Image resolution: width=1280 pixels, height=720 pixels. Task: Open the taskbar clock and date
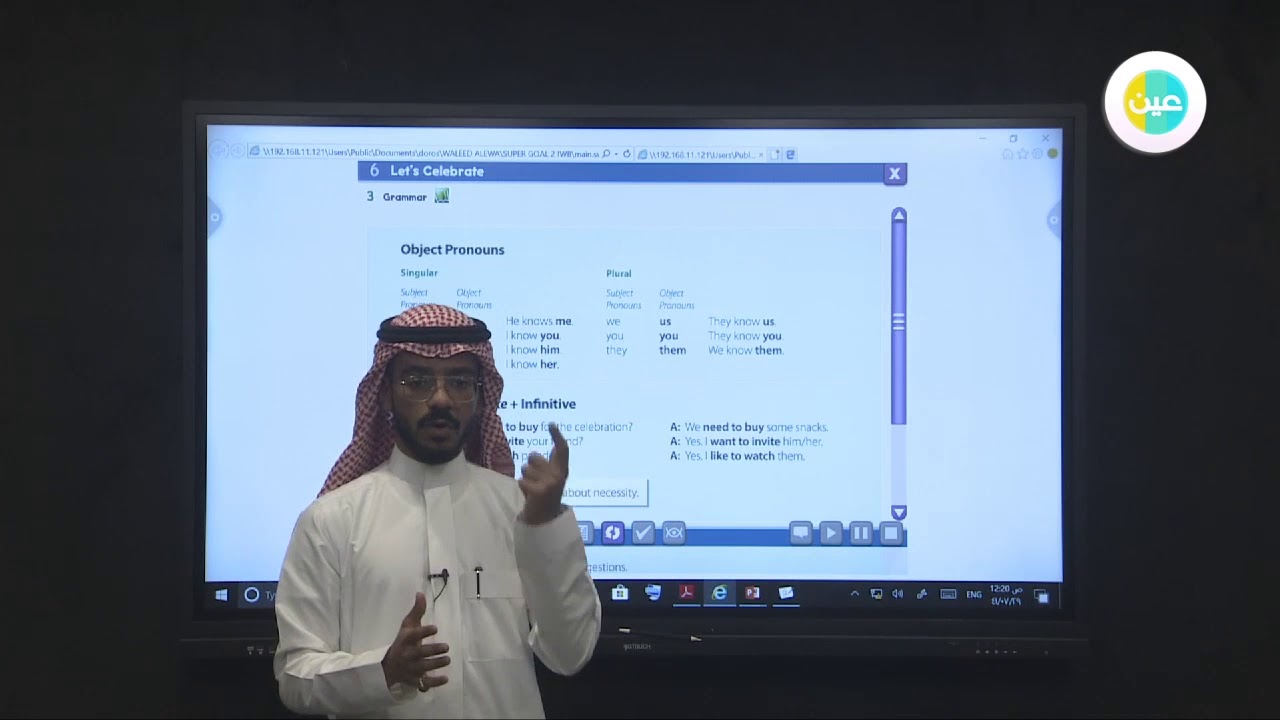tap(1006, 595)
